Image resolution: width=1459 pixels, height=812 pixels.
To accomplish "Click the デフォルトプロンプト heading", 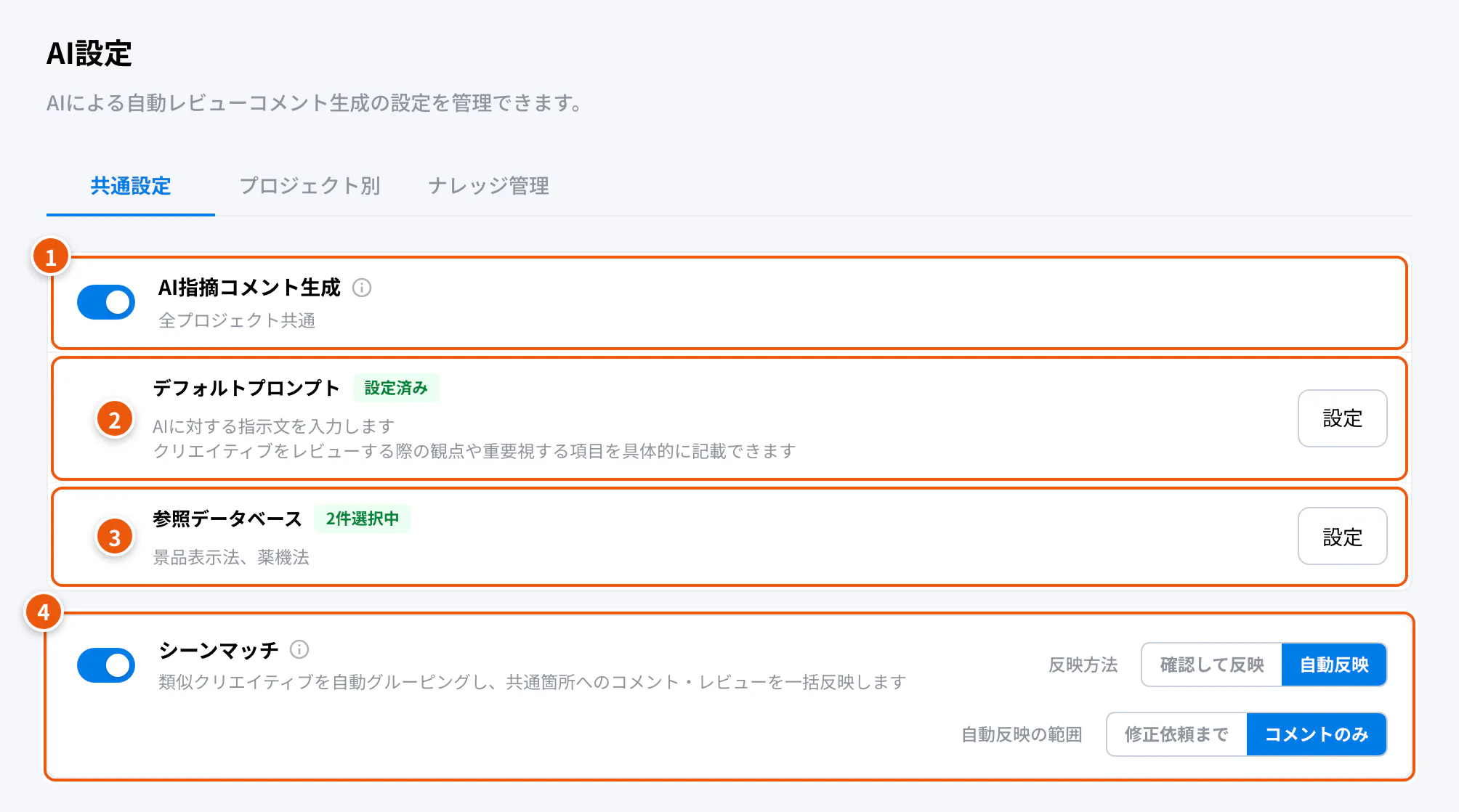I will pos(246,388).
